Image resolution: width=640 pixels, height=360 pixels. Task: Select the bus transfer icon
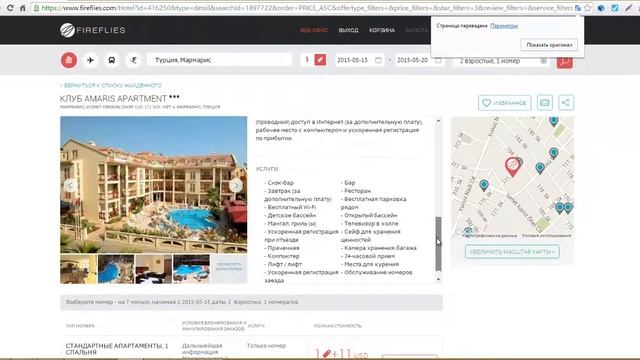point(111,60)
